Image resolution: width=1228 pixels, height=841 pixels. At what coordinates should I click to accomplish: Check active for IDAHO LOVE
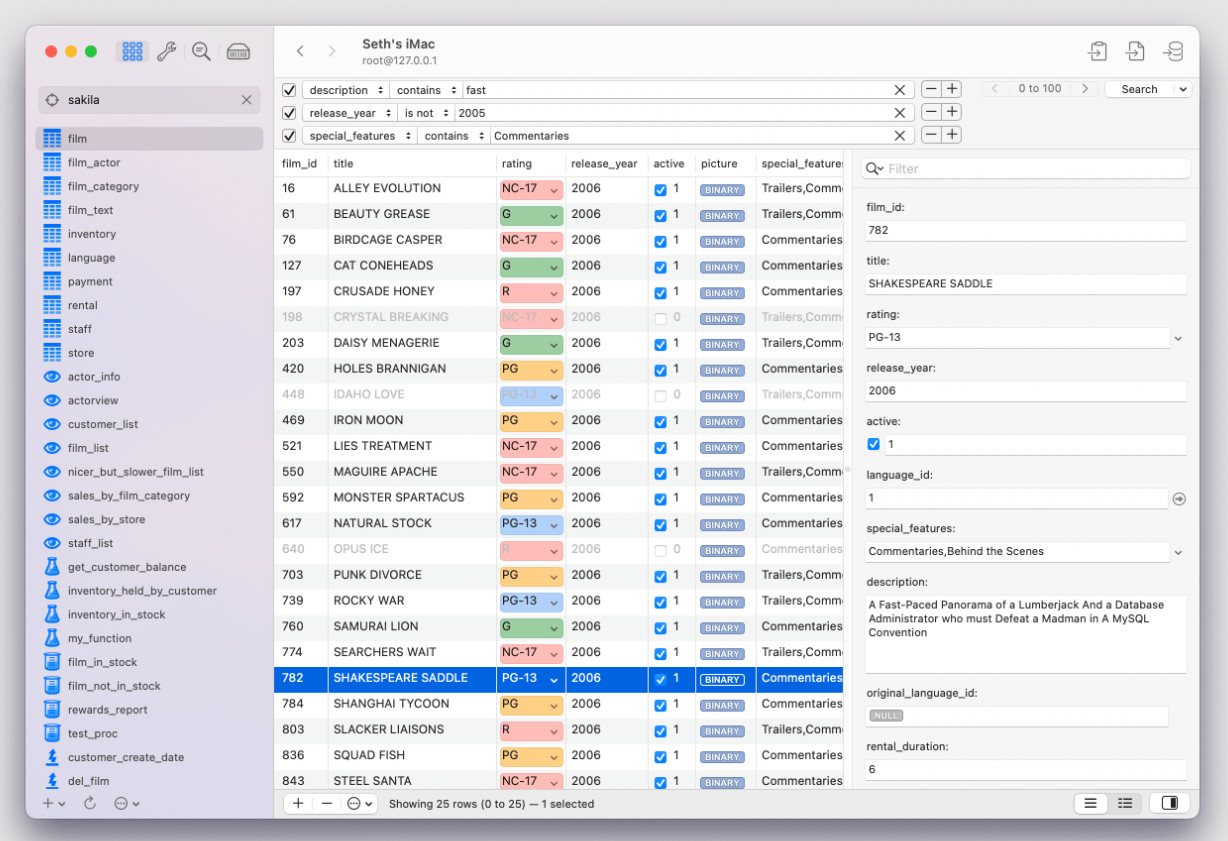pyautogui.click(x=660, y=395)
